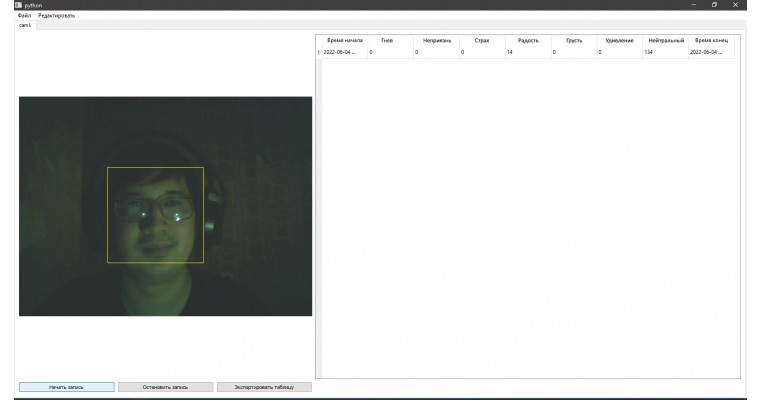Viewport: 760px width, 400px height.
Task: Click the Неприязнь column header
Action: click(x=437, y=40)
